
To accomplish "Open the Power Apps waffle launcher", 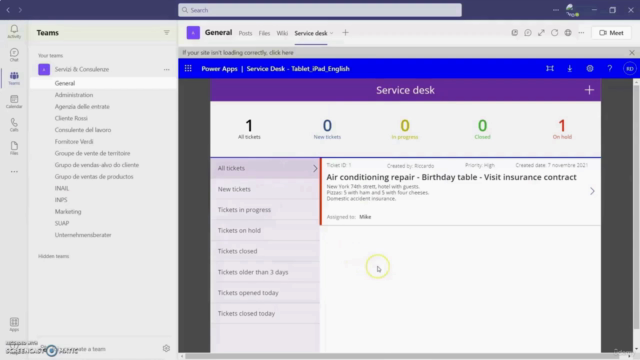I will pyautogui.click(x=188, y=69).
